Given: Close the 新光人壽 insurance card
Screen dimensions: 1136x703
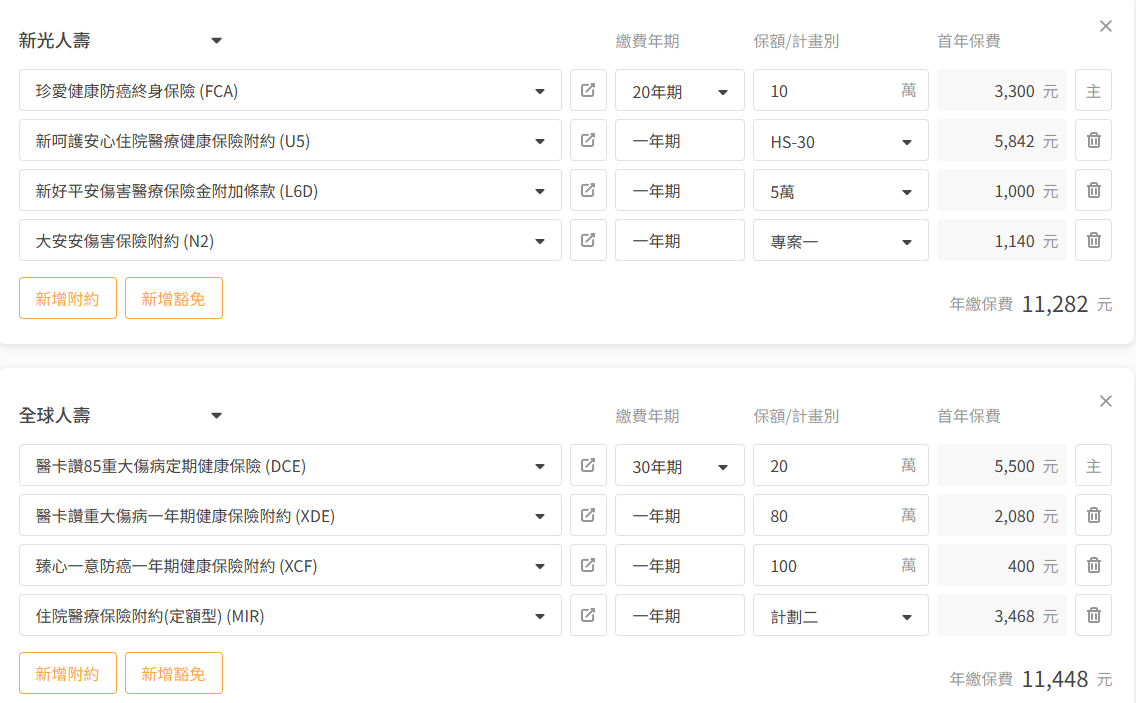Looking at the screenshot, I should click(x=1105, y=27).
